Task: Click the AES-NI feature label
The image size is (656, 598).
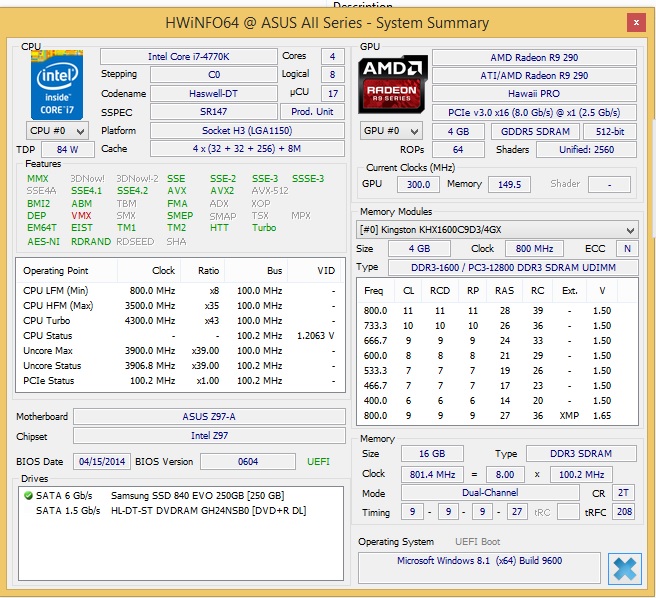Action: (44, 241)
